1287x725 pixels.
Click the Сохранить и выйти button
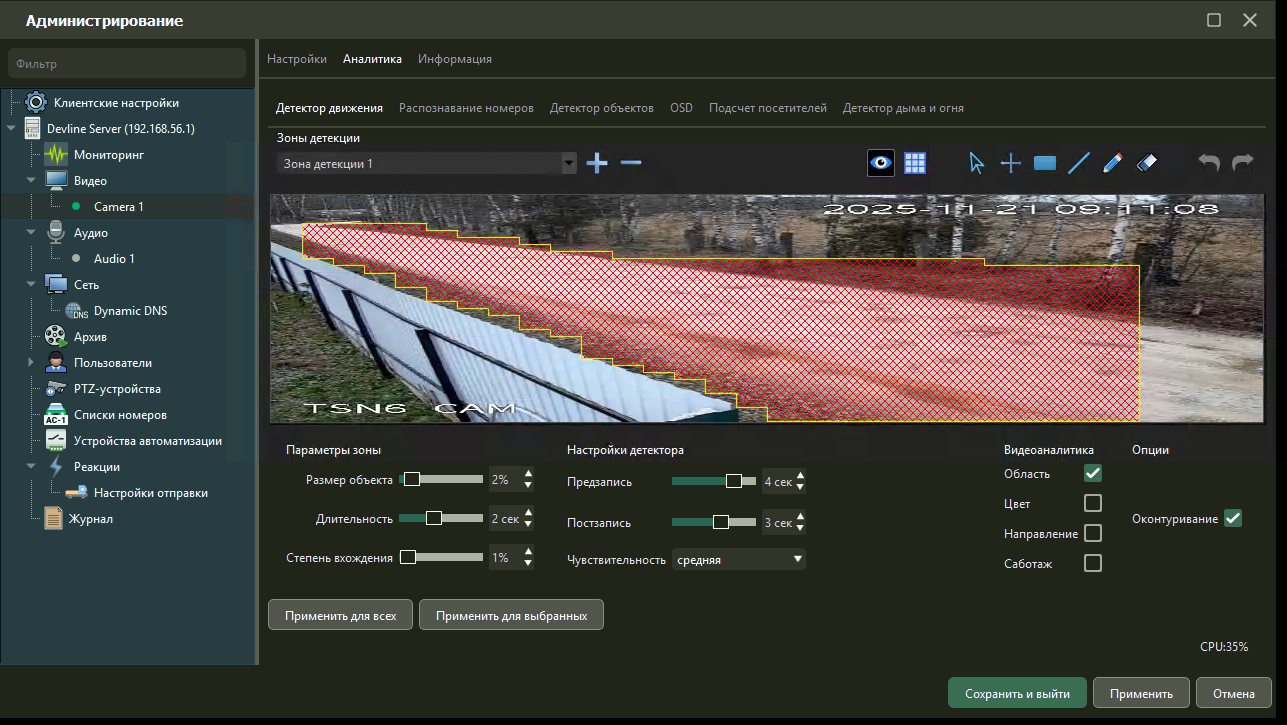[x=1017, y=693]
